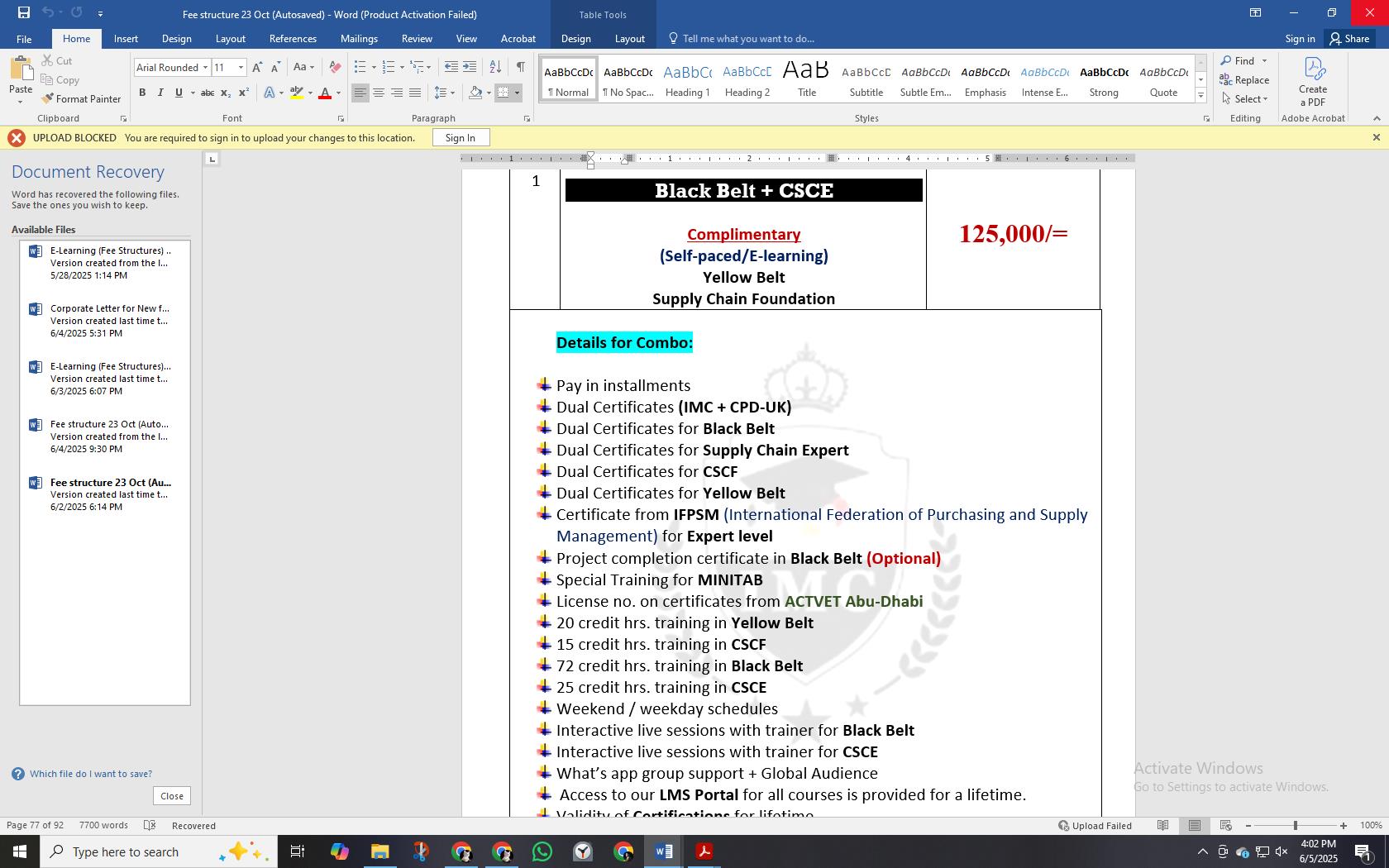Click the zoom slider handle
The height and width of the screenshot is (868, 1389).
1295,825
